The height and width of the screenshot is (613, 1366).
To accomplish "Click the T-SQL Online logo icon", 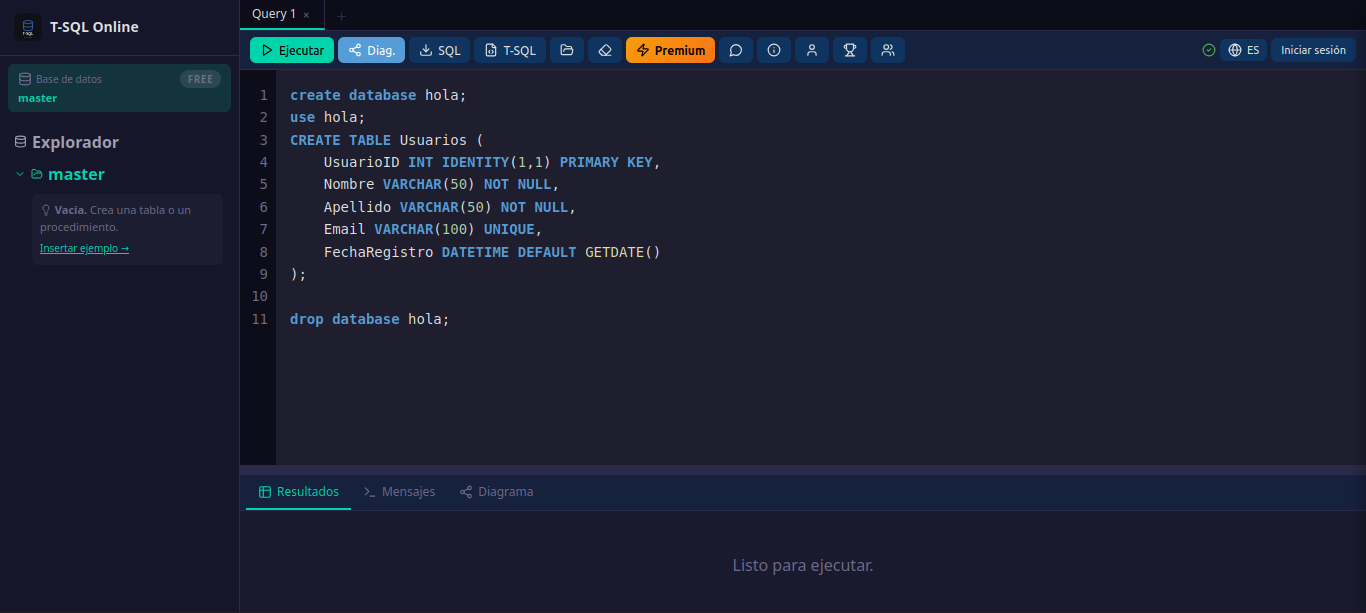I will click(x=28, y=27).
